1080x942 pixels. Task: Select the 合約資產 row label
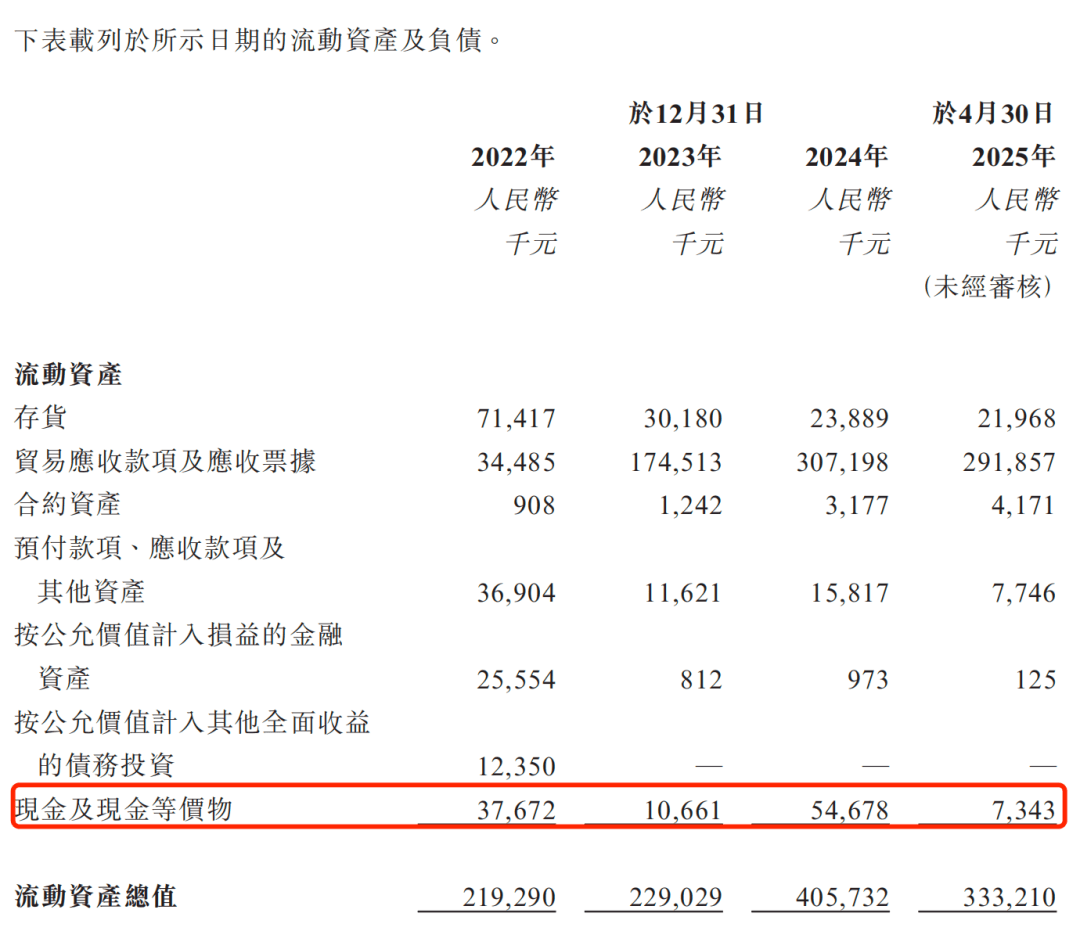[x=68, y=504]
